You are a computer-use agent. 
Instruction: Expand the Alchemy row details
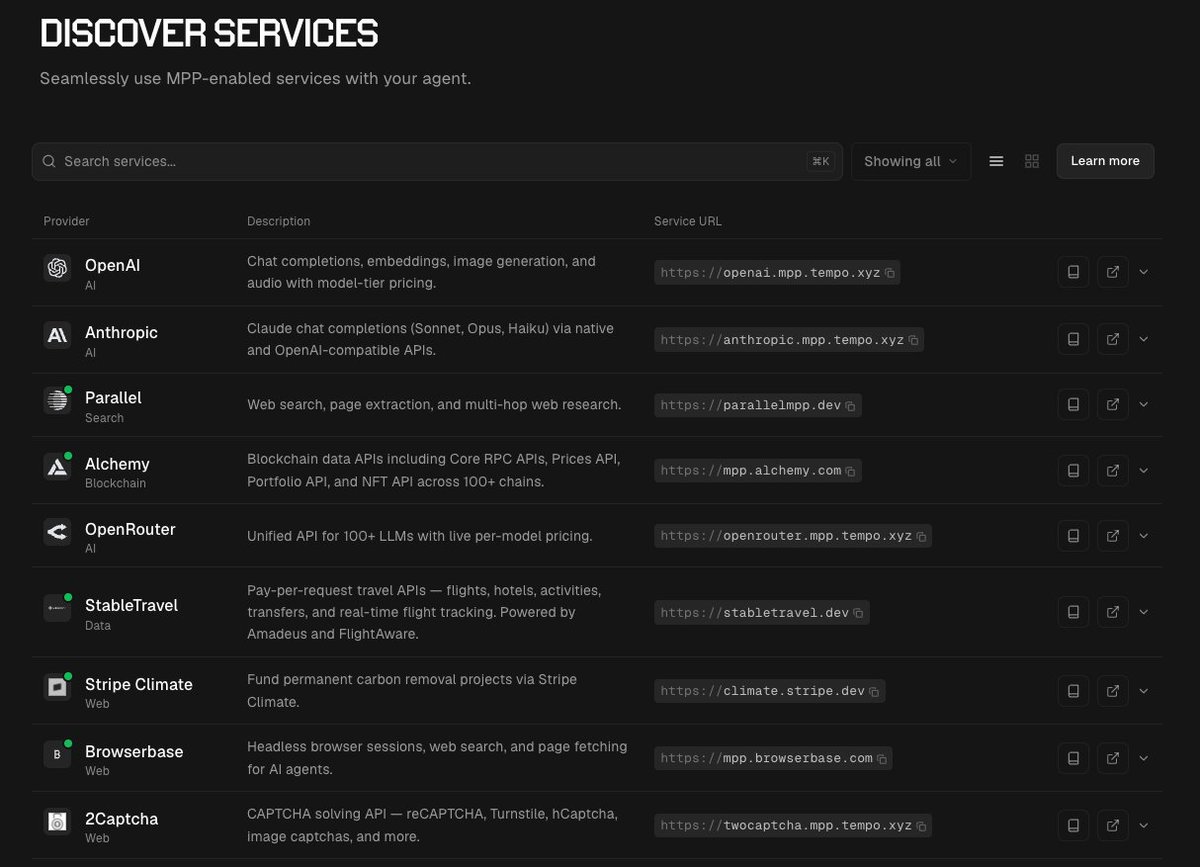point(1144,470)
